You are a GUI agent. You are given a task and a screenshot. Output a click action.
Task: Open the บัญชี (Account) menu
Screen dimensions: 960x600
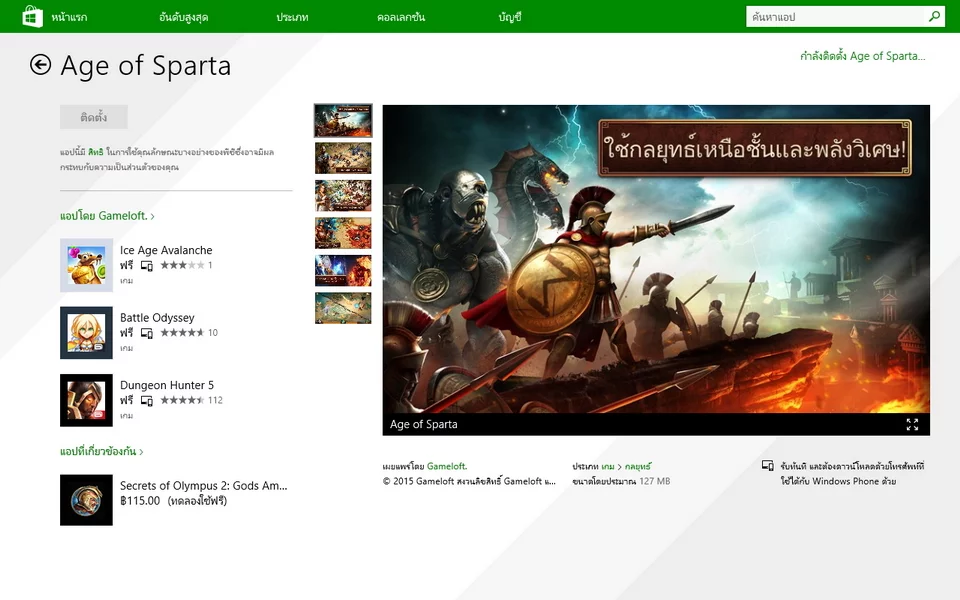coord(510,17)
